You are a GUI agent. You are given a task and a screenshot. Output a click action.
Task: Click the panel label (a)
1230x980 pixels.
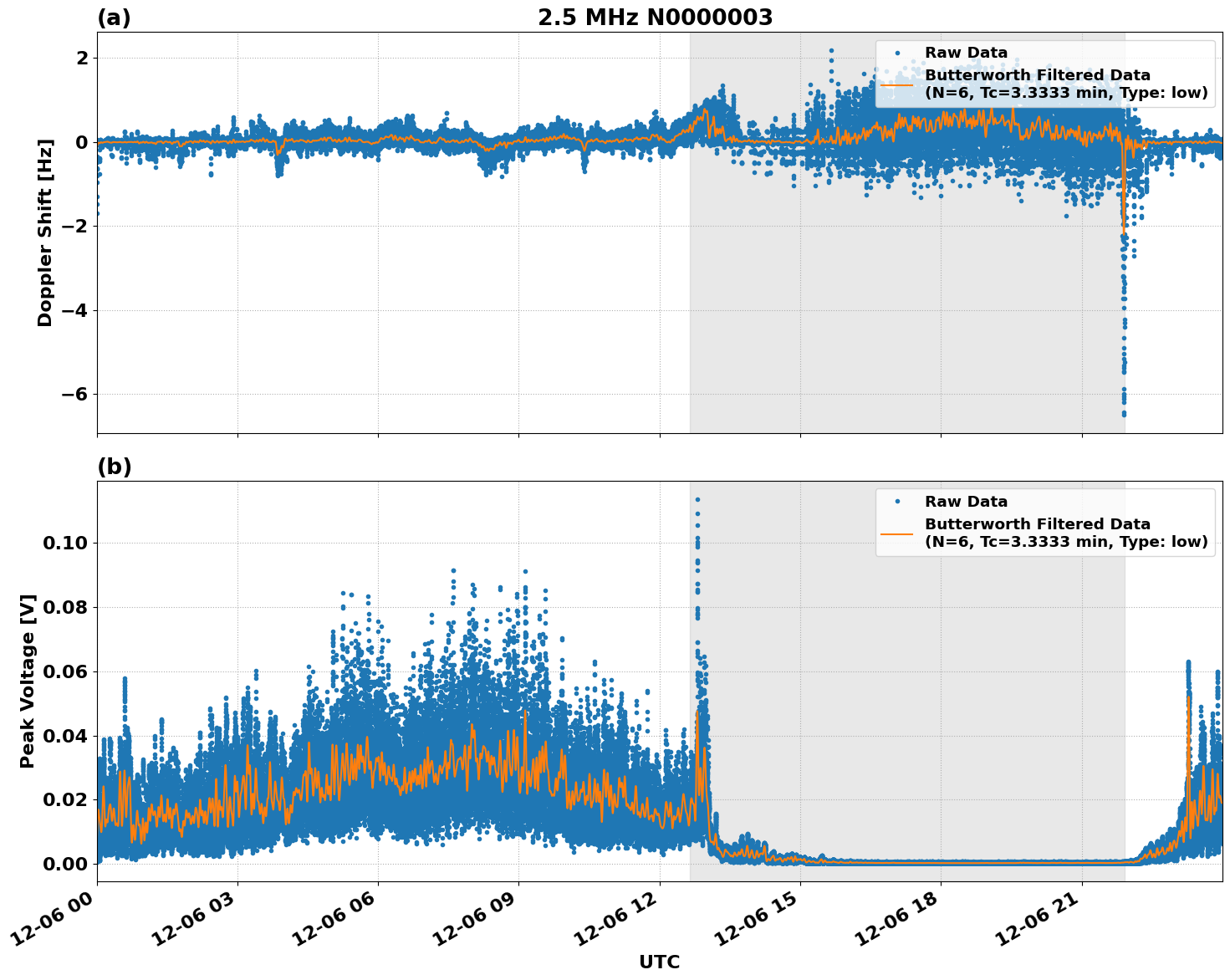pos(114,16)
